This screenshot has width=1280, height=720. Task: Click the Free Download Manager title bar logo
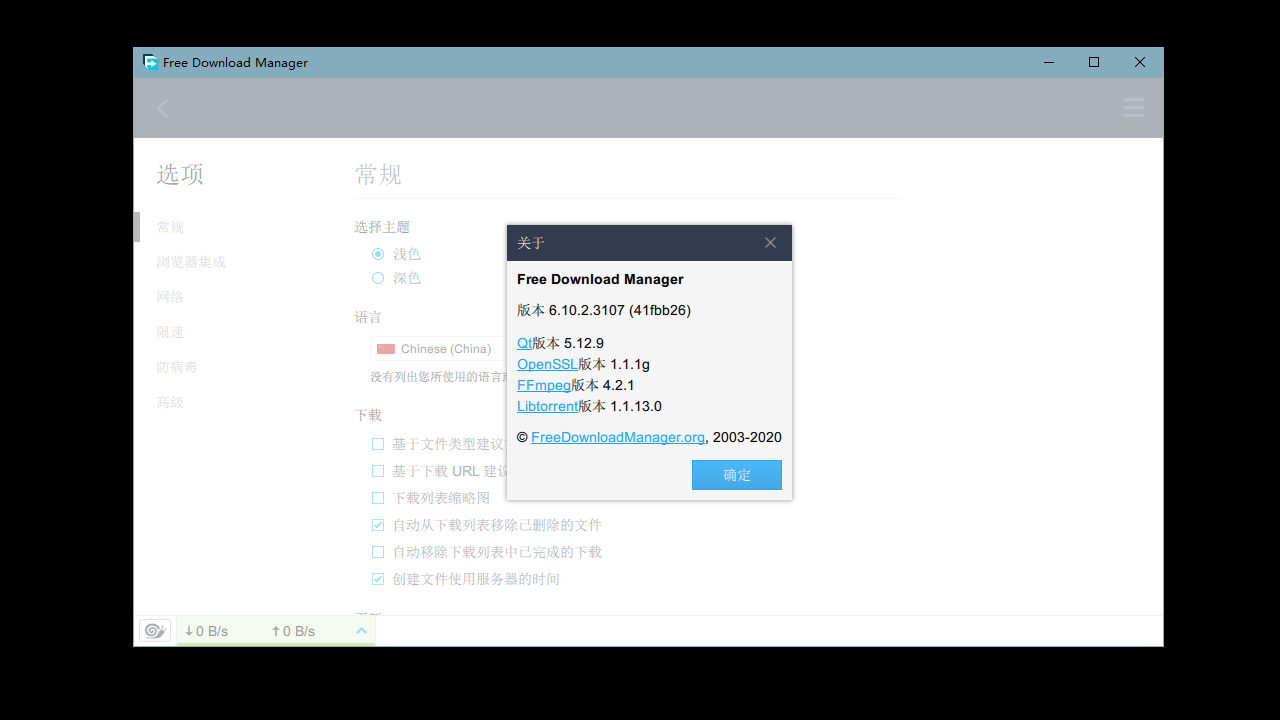tap(151, 62)
